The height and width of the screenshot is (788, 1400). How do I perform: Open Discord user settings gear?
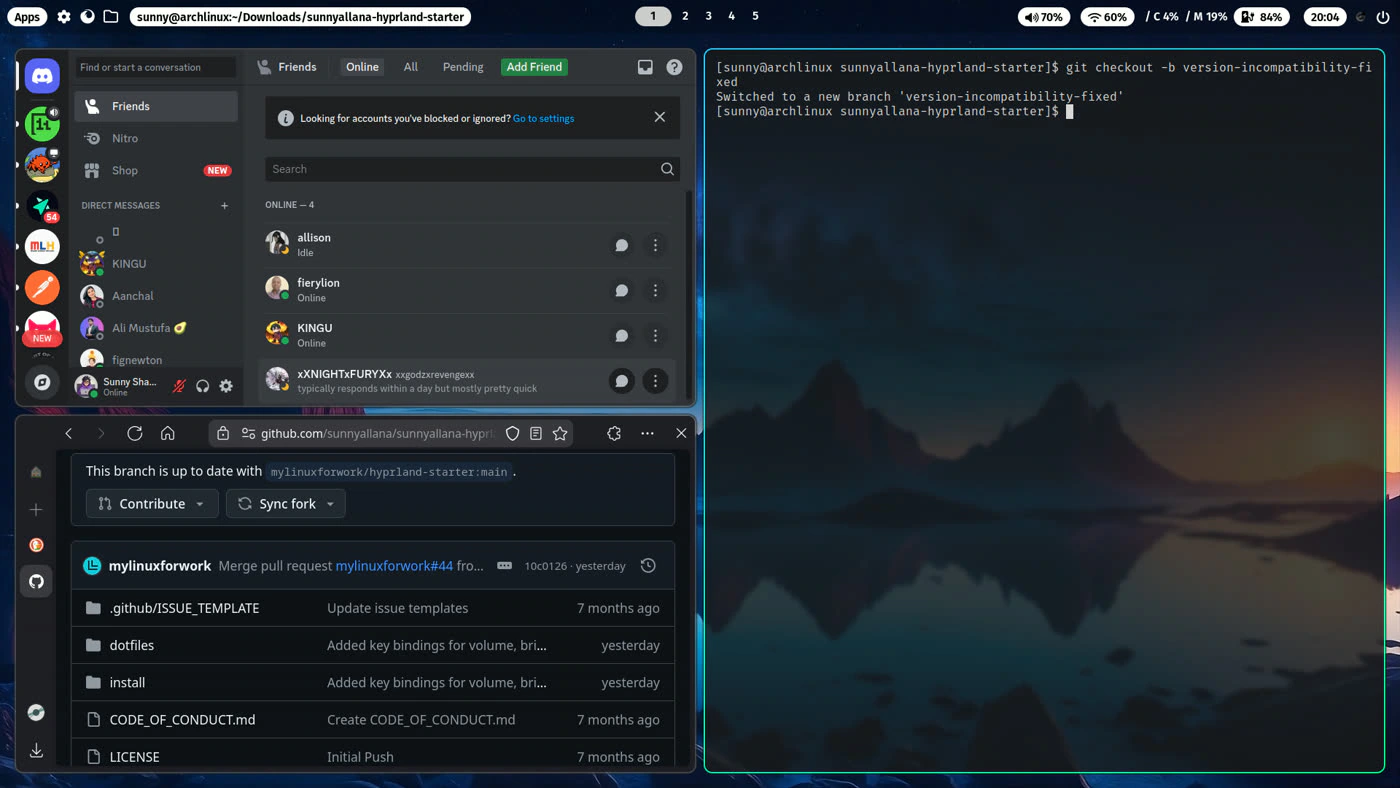tap(226, 386)
